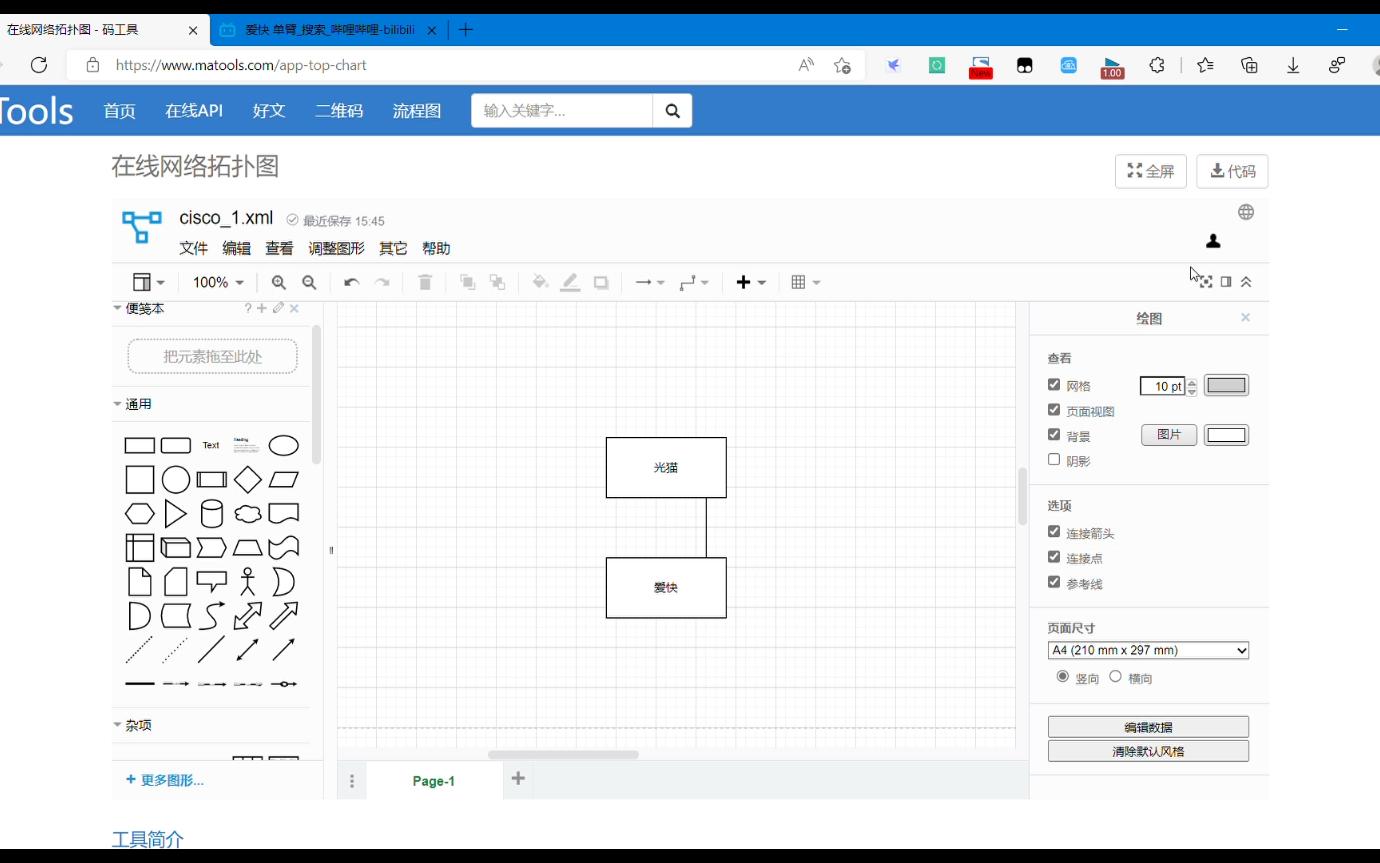The height and width of the screenshot is (863, 1380).
Task: Click the fill color bucket icon
Action: (540, 283)
